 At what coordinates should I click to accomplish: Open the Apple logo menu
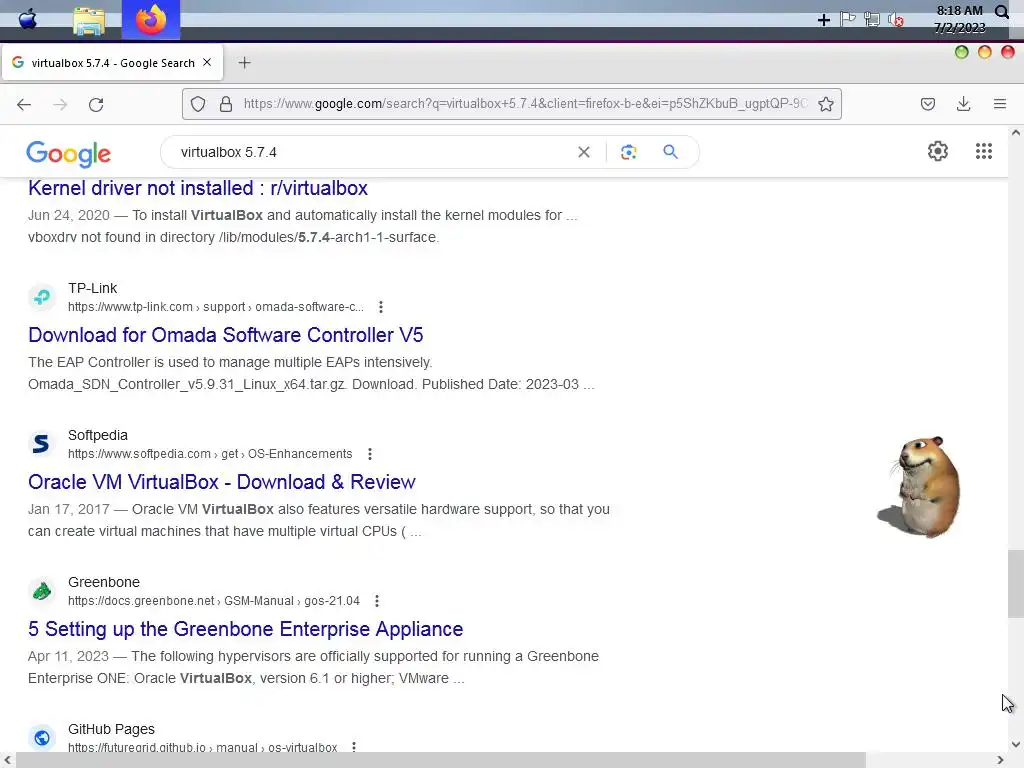click(x=27, y=20)
